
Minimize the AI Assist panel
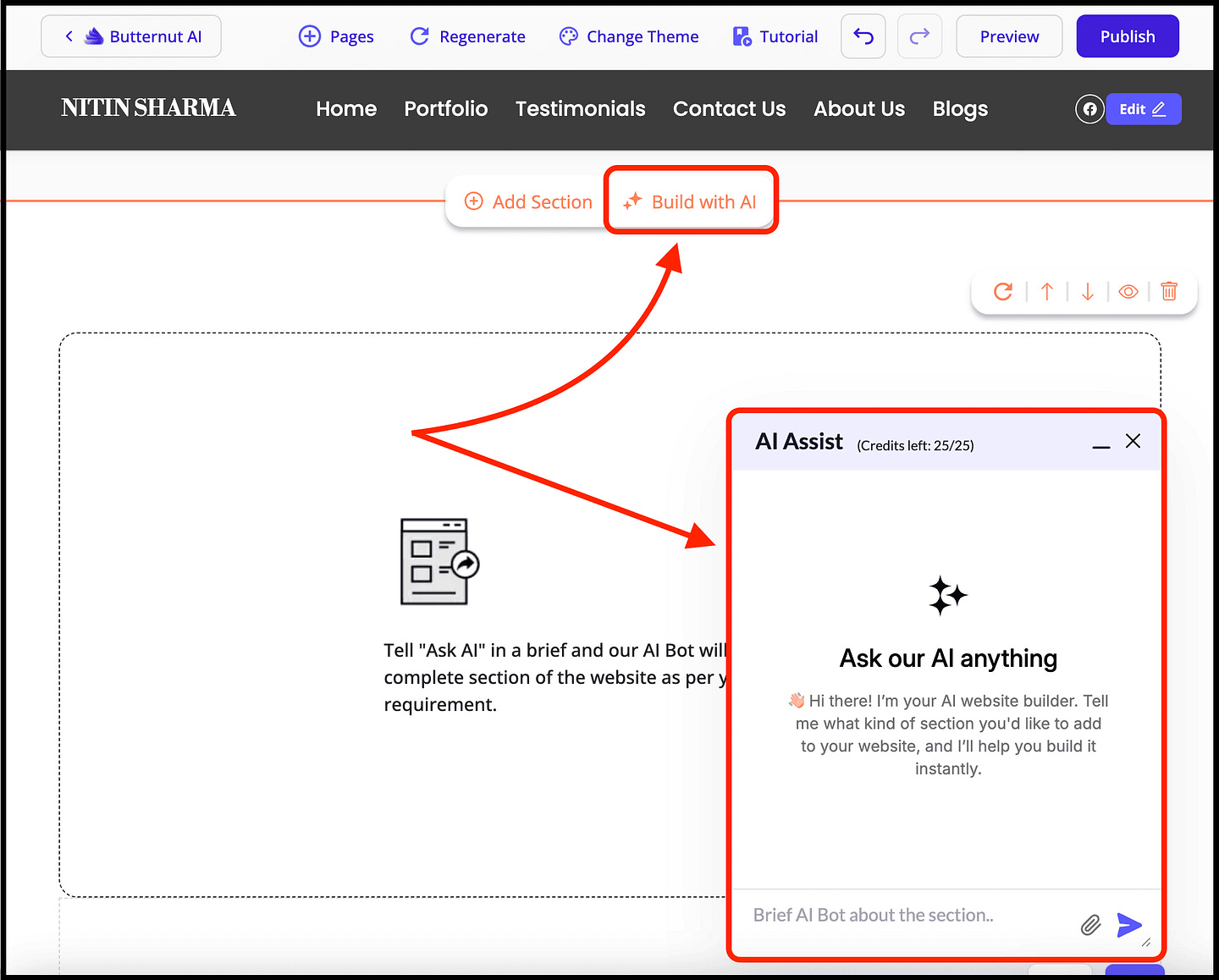[1100, 445]
